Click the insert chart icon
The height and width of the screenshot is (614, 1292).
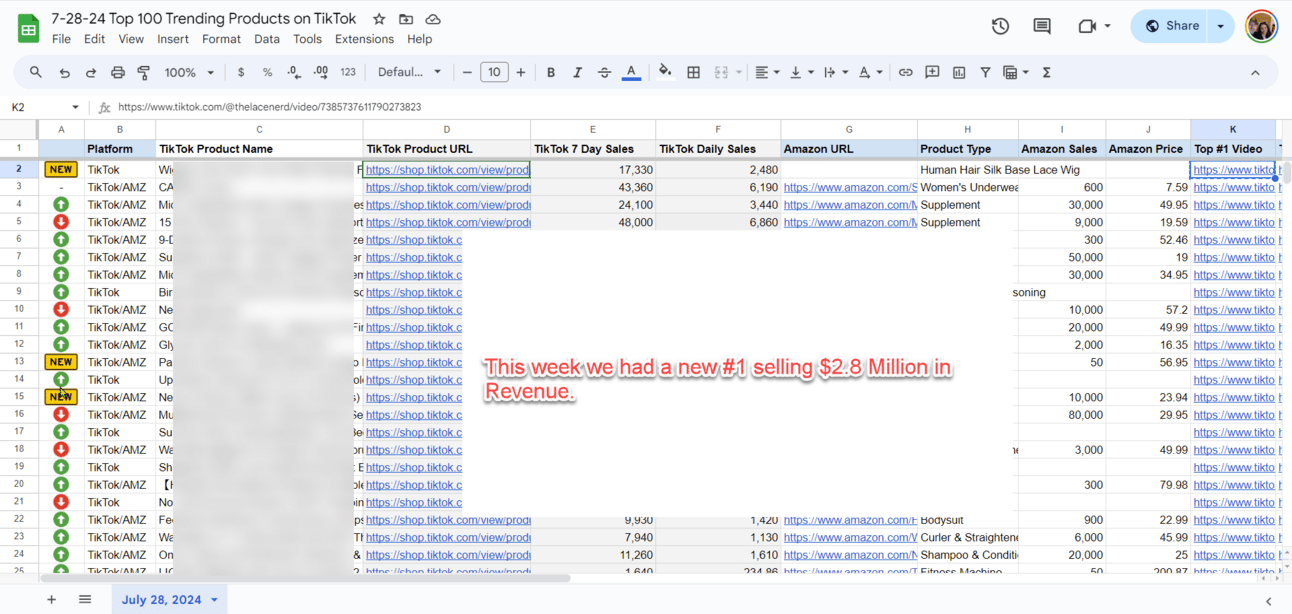point(959,72)
